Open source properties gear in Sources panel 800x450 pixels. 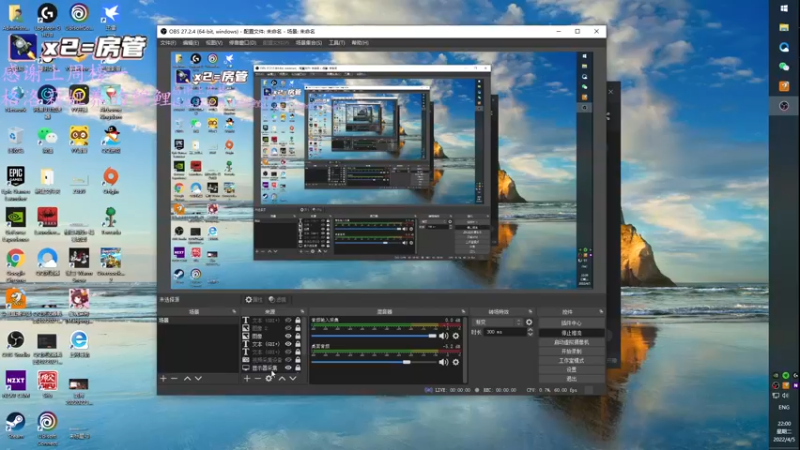coord(270,378)
